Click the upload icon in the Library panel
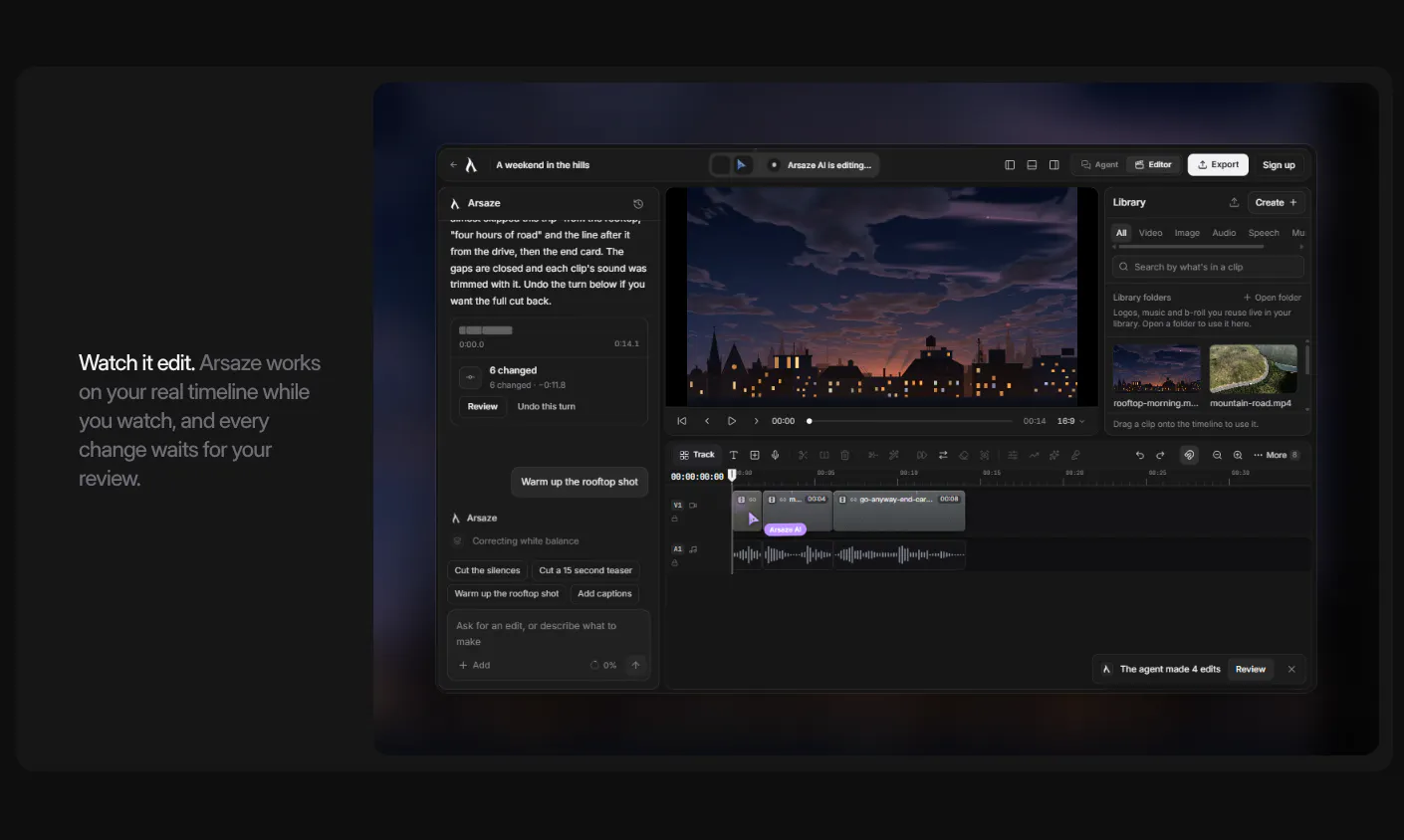 (1234, 202)
